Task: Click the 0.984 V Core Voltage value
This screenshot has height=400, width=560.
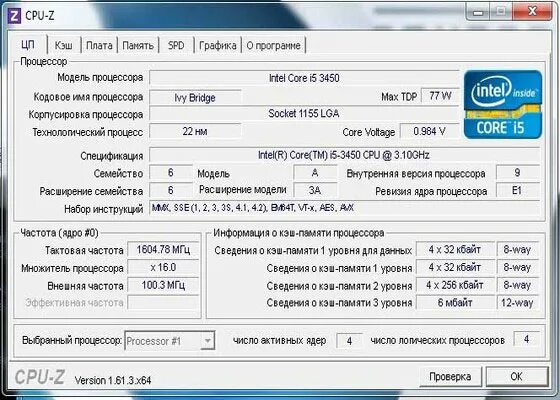Action: pyautogui.click(x=430, y=131)
